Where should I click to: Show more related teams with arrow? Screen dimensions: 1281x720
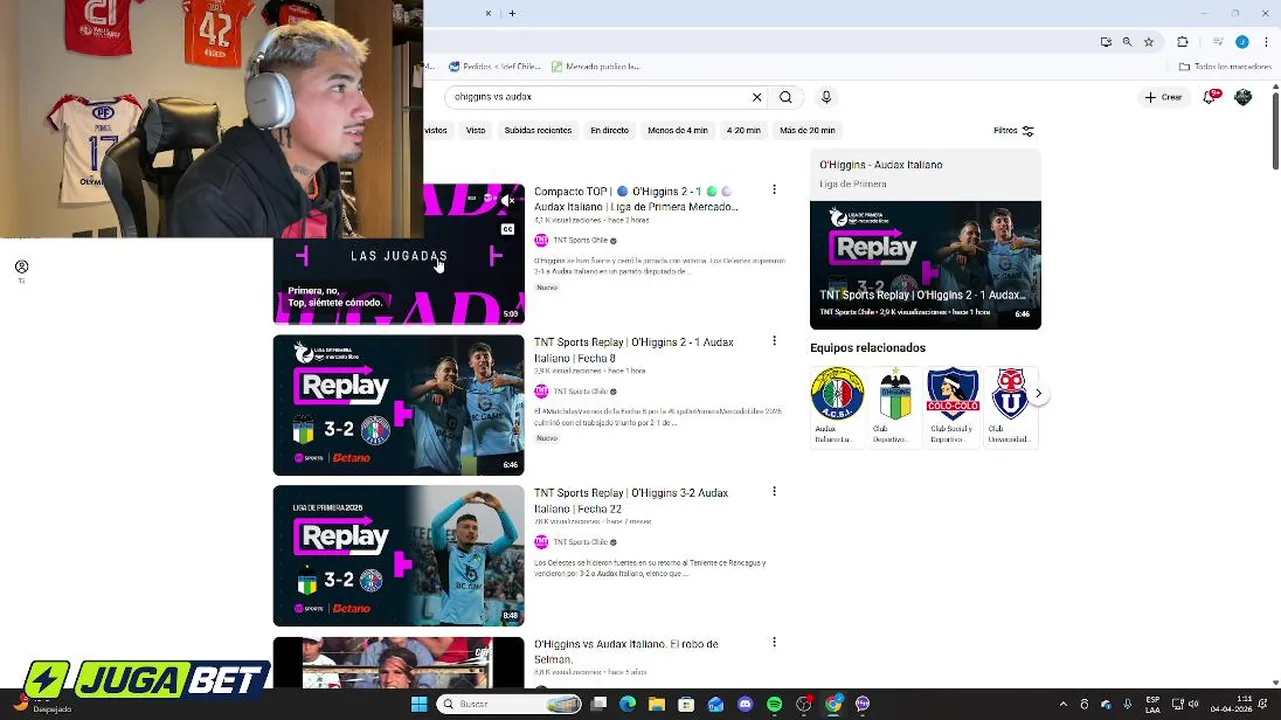[x=1038, y=394]
